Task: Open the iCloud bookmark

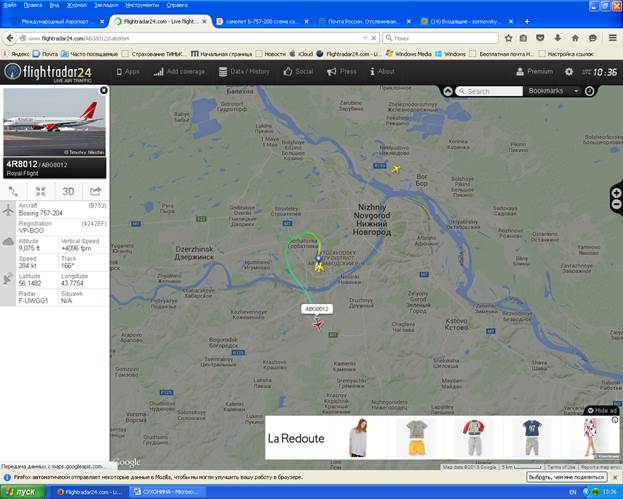Action: tap(301, 54)
